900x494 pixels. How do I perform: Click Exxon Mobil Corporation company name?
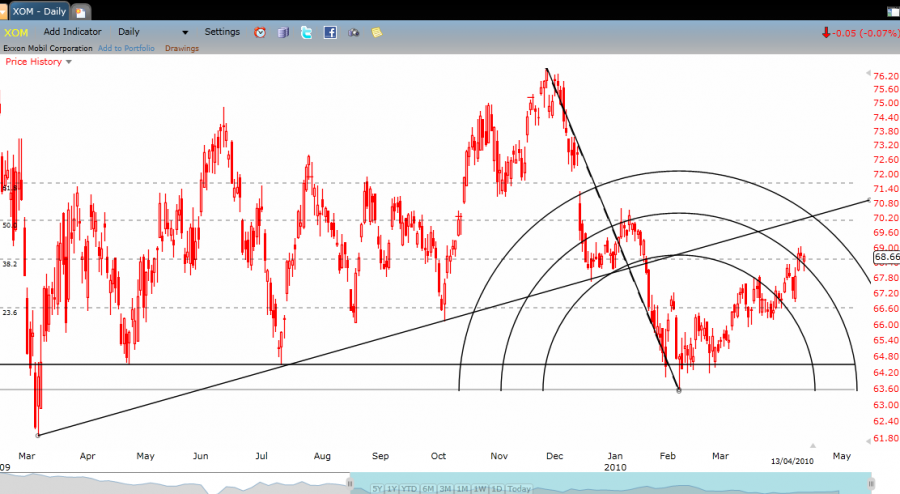[x=48, y=48]
